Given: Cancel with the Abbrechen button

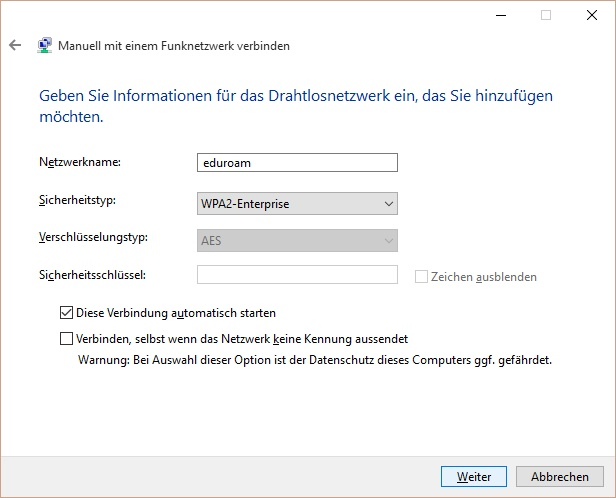Looking at the screenshot, I should [x=559, y=476].
